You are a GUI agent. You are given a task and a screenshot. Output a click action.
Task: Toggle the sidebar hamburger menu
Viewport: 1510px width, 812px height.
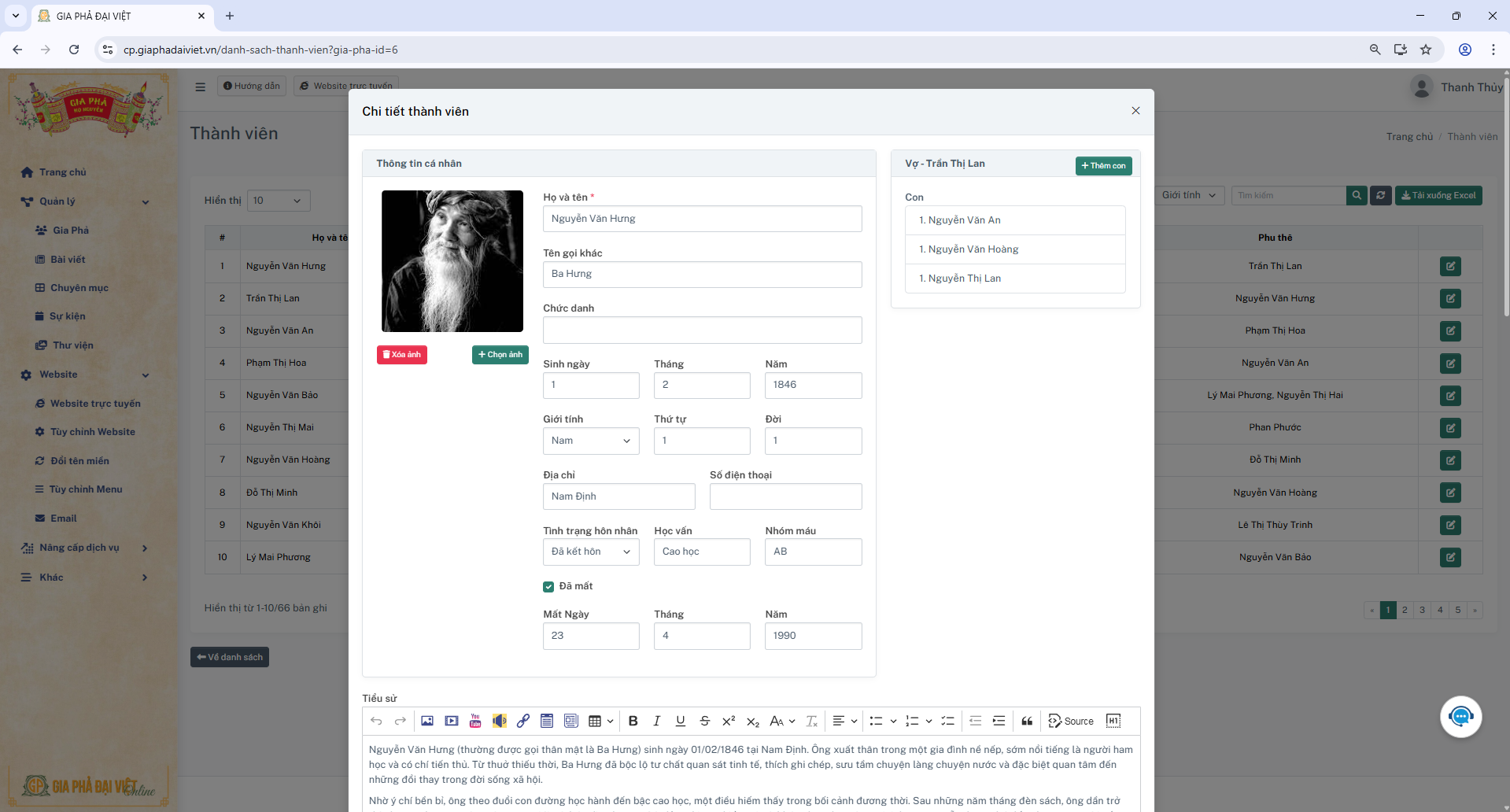coord(201,87)
